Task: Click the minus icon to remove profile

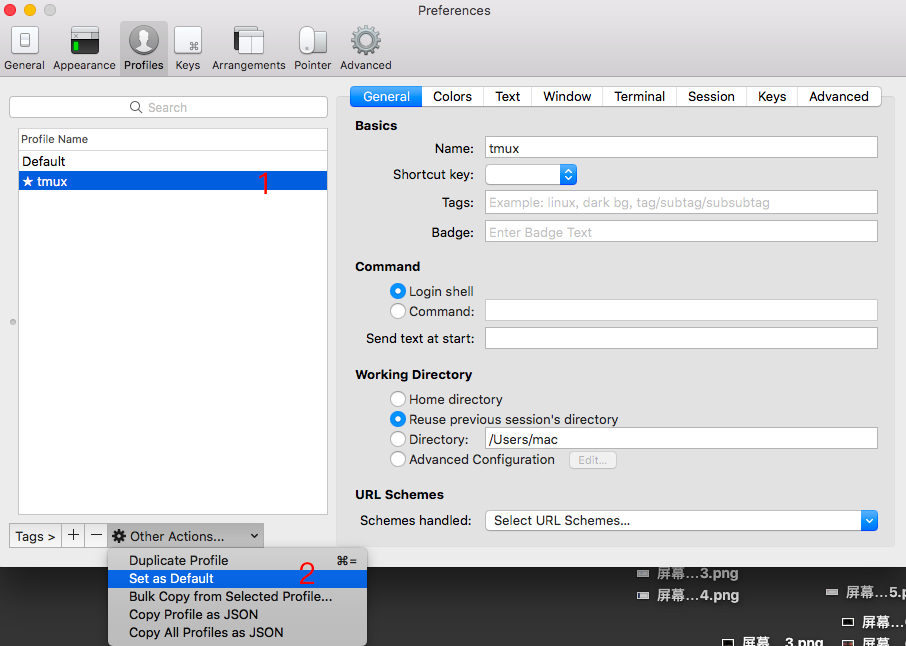Action: click(96, 536)
